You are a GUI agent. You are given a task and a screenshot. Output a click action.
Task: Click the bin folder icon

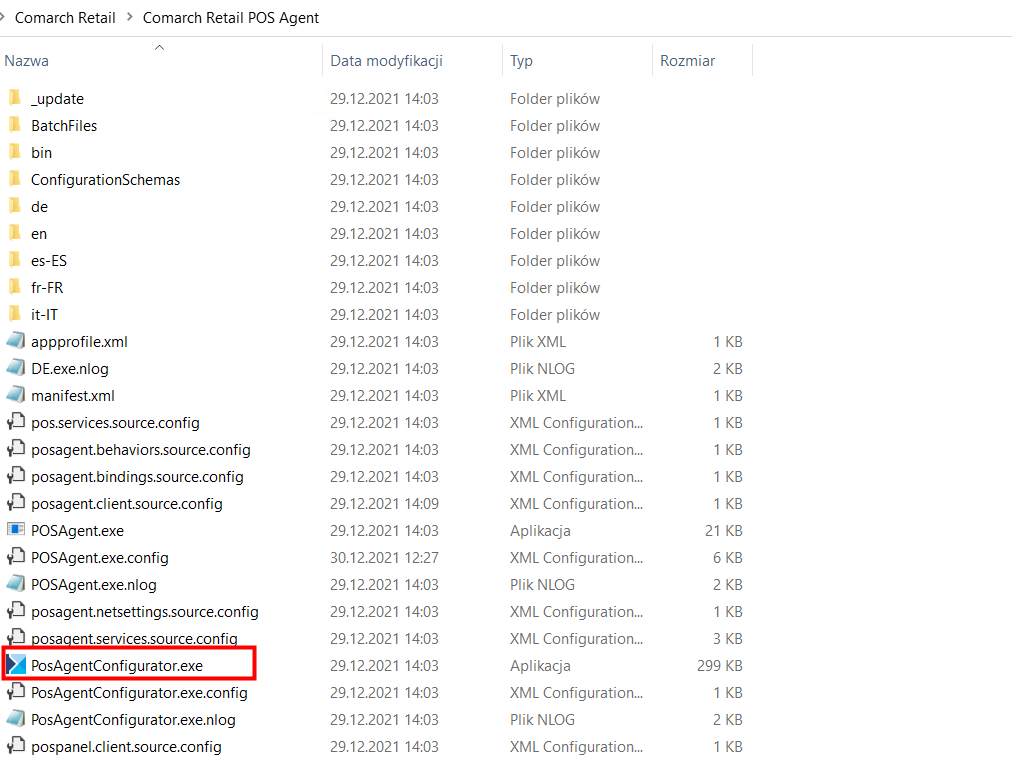(x=15, y=152)
